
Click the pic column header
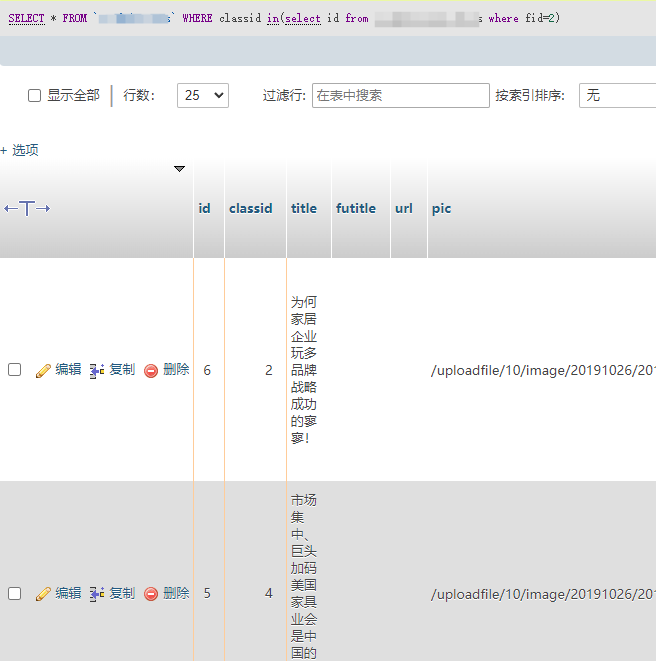441,209
